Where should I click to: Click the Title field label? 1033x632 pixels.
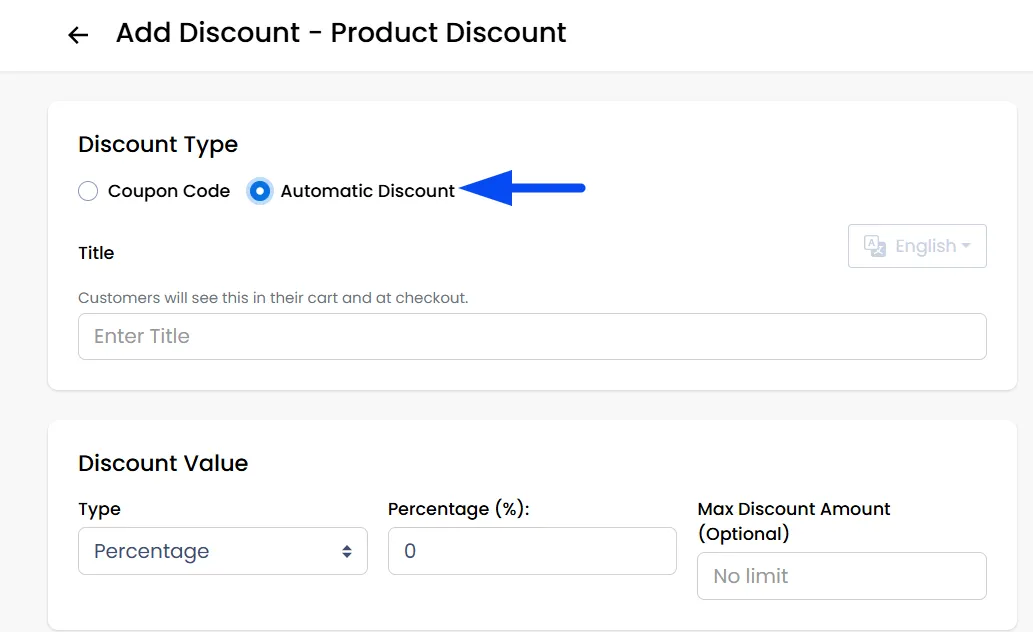click(96, 253)
